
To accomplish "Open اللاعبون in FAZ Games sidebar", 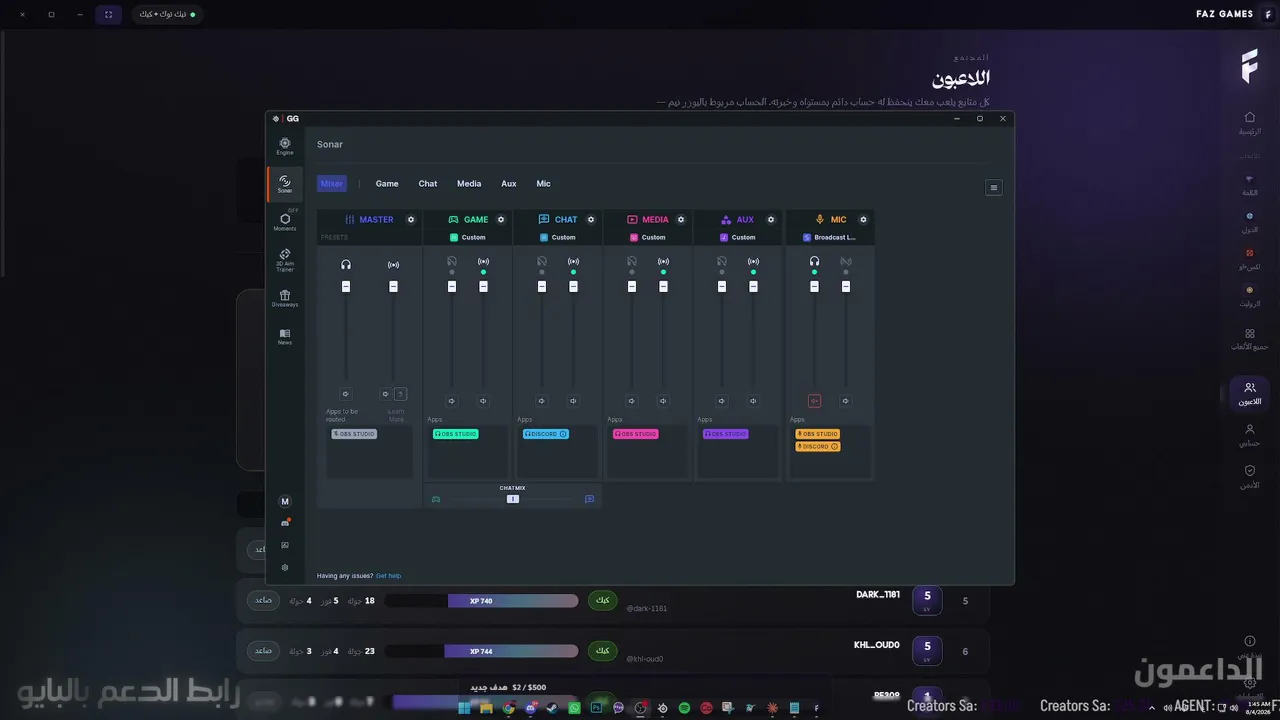I will tap(1250, 394).
